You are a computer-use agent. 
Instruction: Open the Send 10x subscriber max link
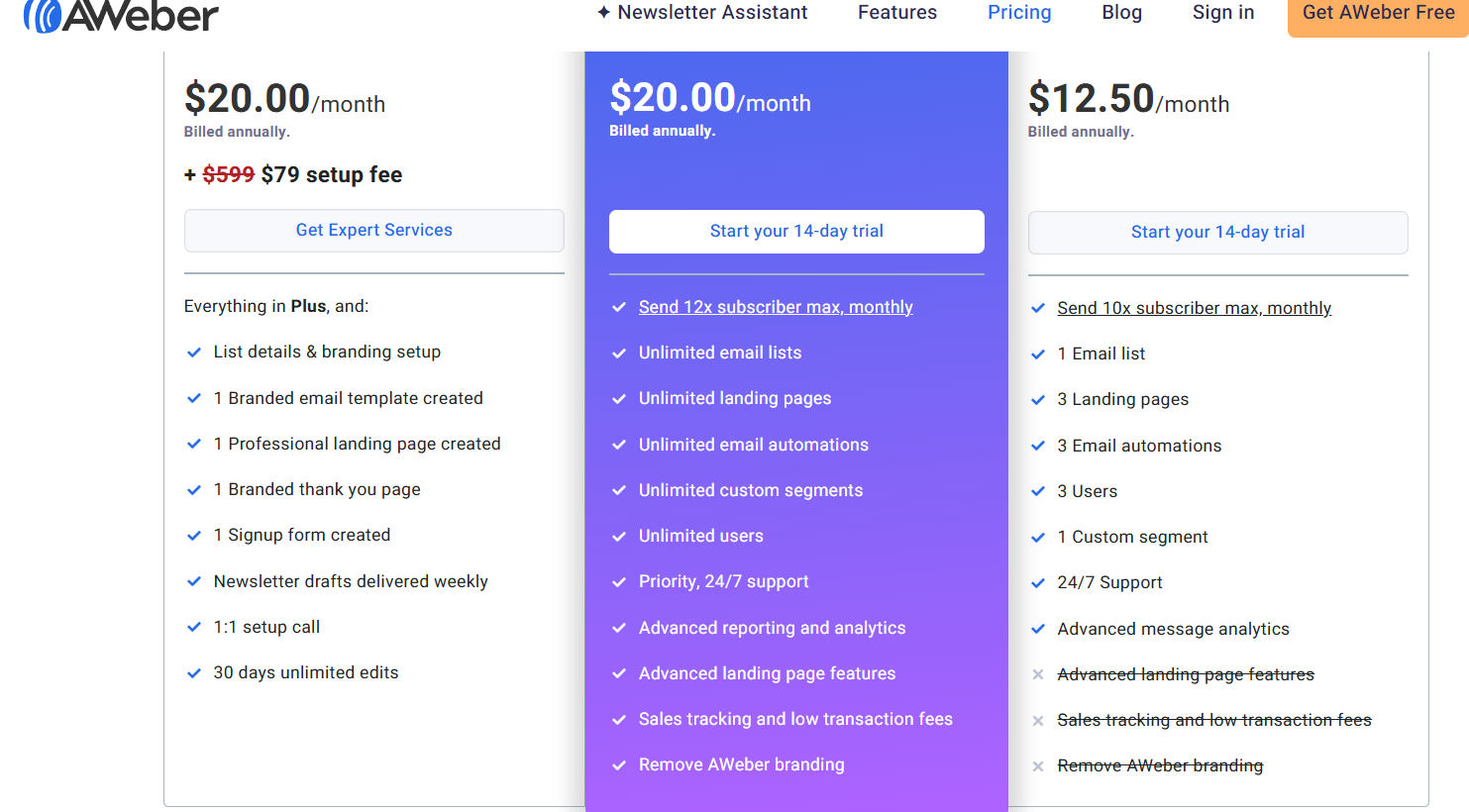click(x=1195, y=308)
